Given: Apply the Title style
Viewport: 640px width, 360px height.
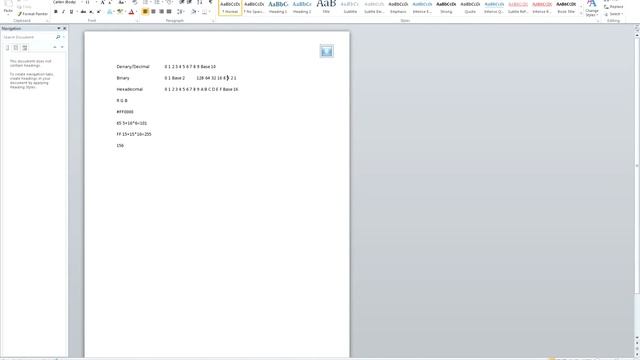Looking at the screenshot, I should tap(326, 8).
